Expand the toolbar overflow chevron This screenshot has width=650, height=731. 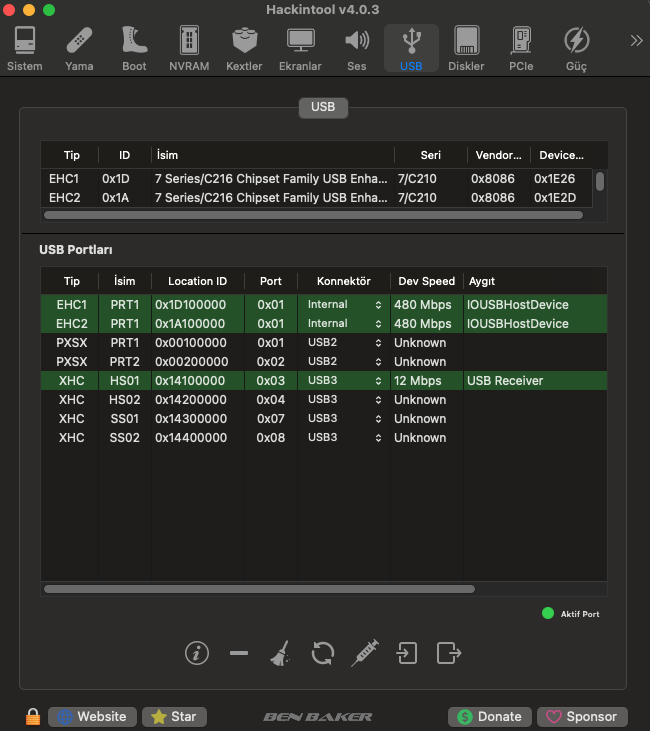coord(635,41)
